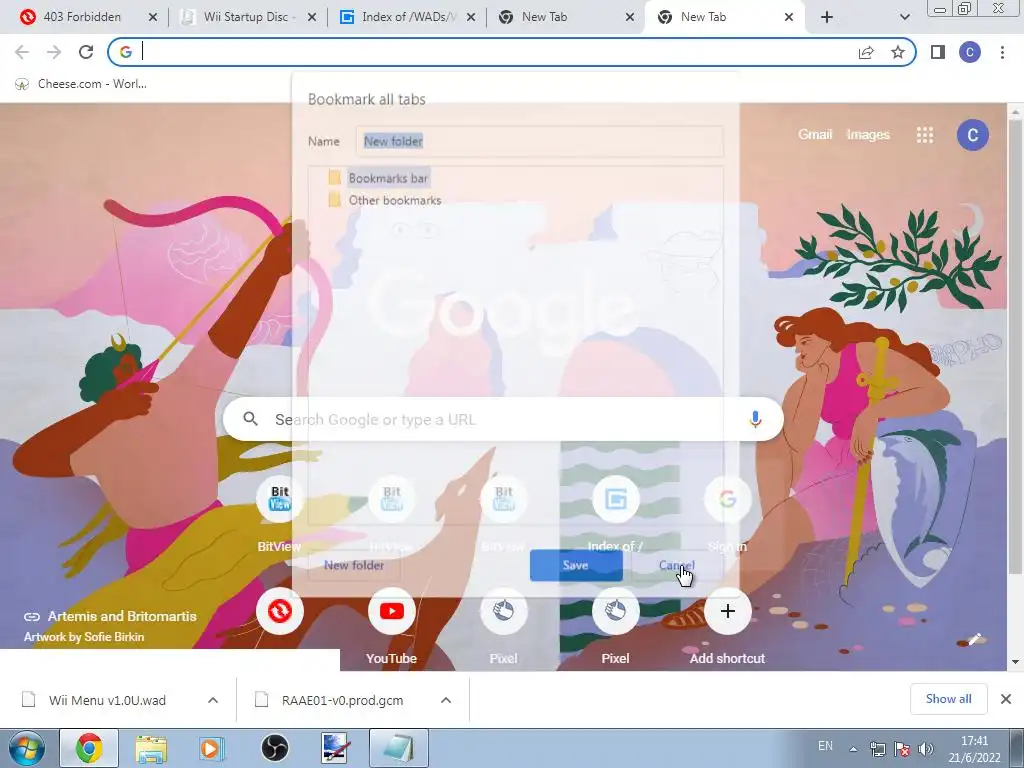This screenshot has height=768, width=1024.
Task: Reload the page with the refresh icon
Action: 86,52
